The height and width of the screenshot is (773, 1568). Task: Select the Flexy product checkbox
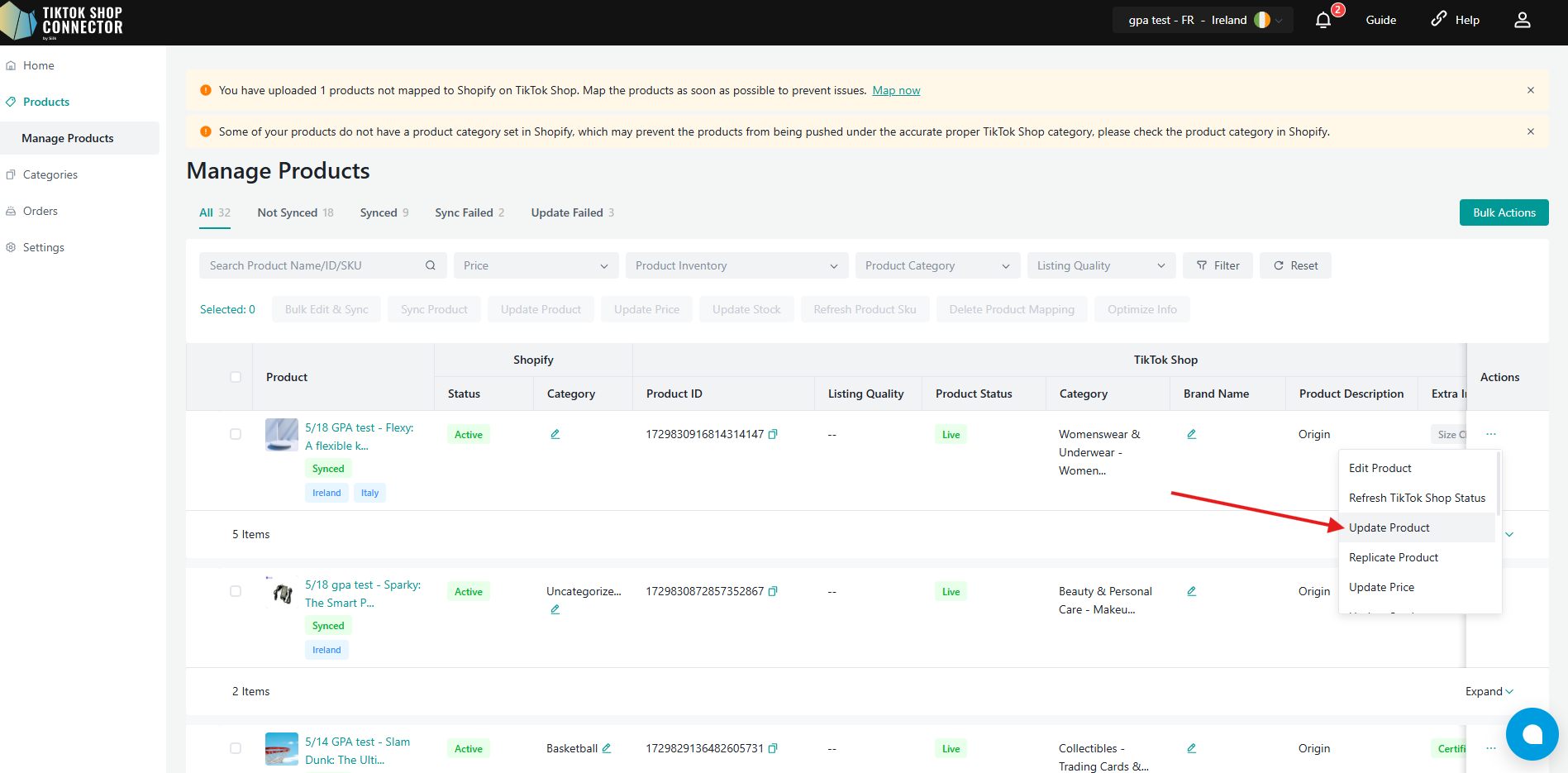[x=236, y=434]
